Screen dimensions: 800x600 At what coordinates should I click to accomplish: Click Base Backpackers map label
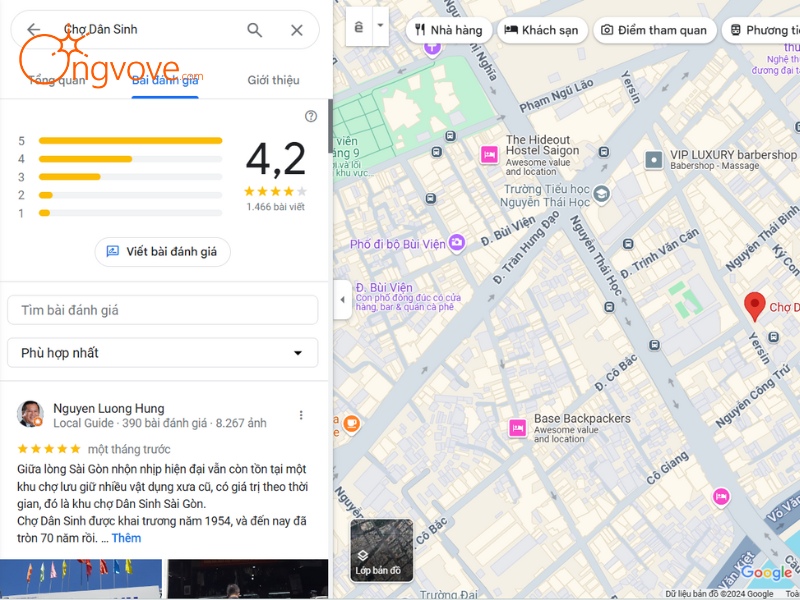point(582,418)
